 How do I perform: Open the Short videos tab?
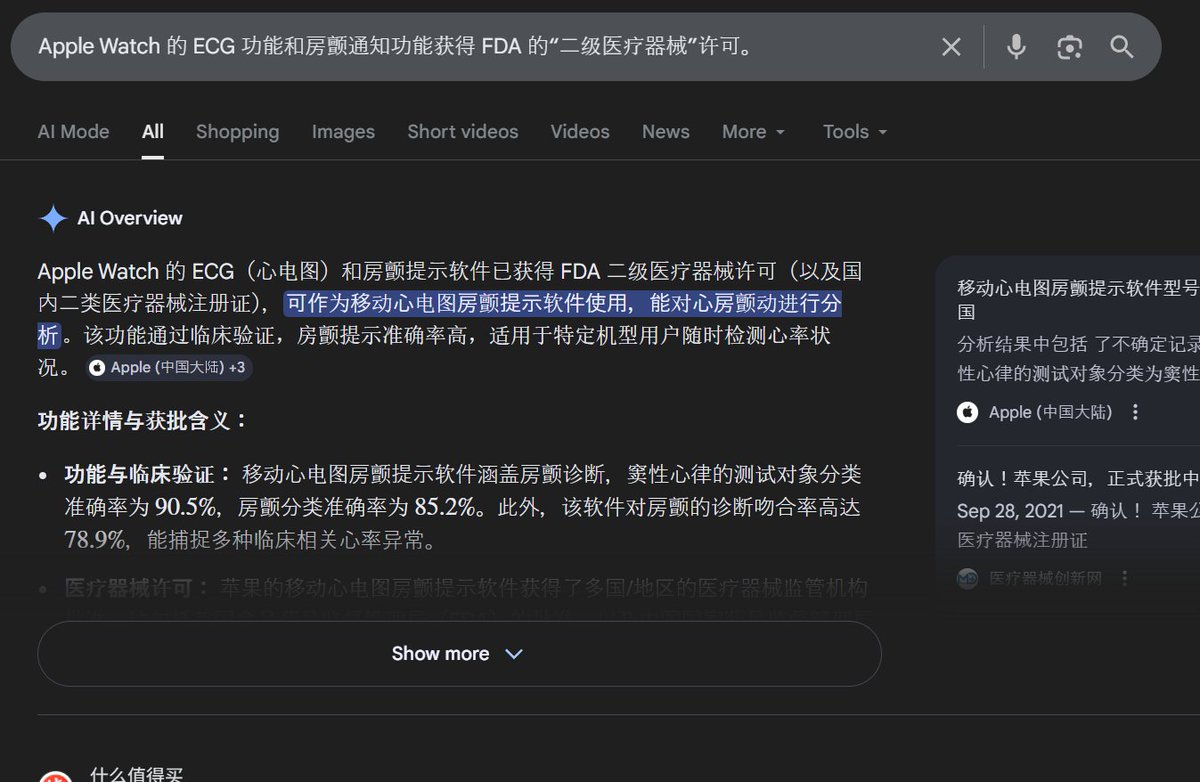(463, 132)
